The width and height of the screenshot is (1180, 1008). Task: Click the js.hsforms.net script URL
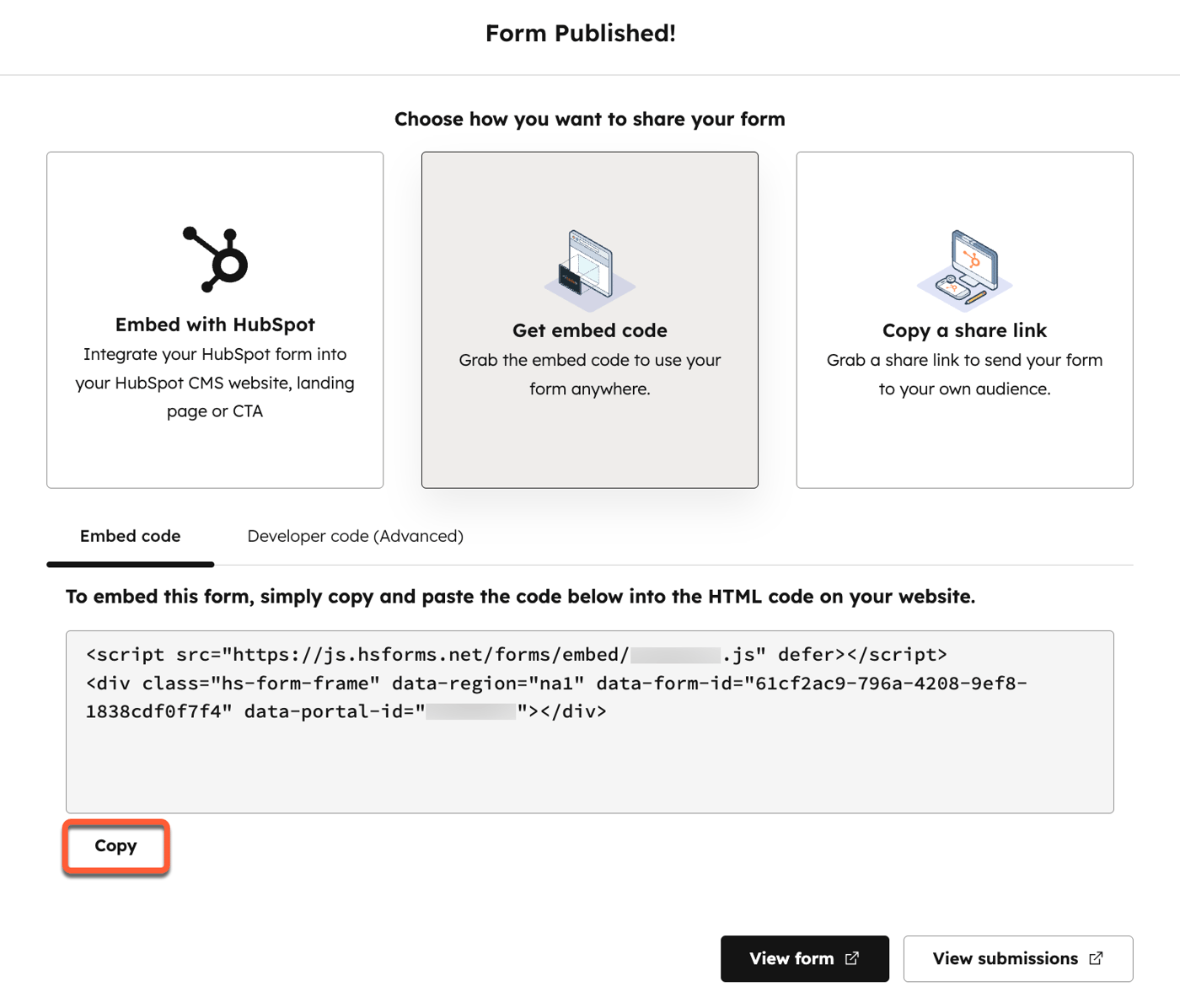362,653
